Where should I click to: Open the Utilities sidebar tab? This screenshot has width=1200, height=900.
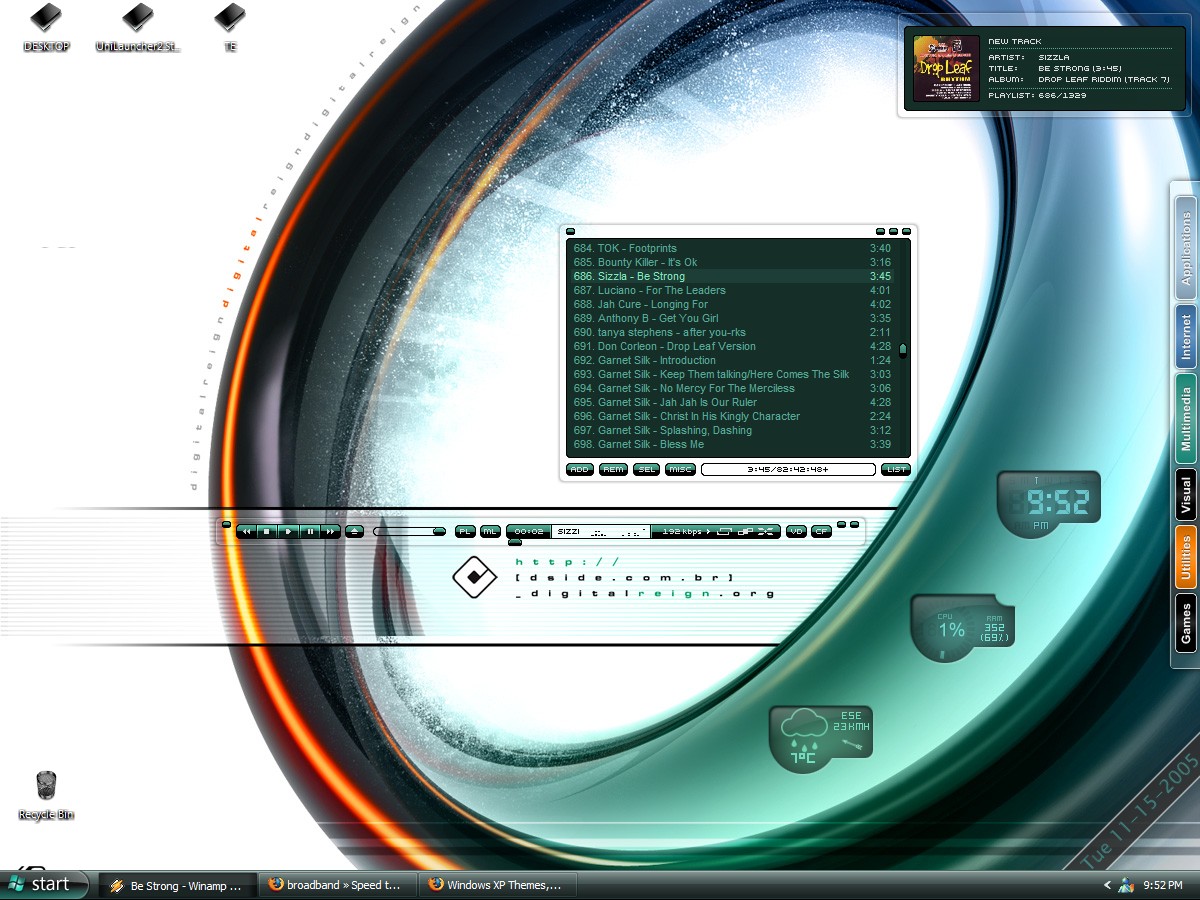pos(1186,557)
